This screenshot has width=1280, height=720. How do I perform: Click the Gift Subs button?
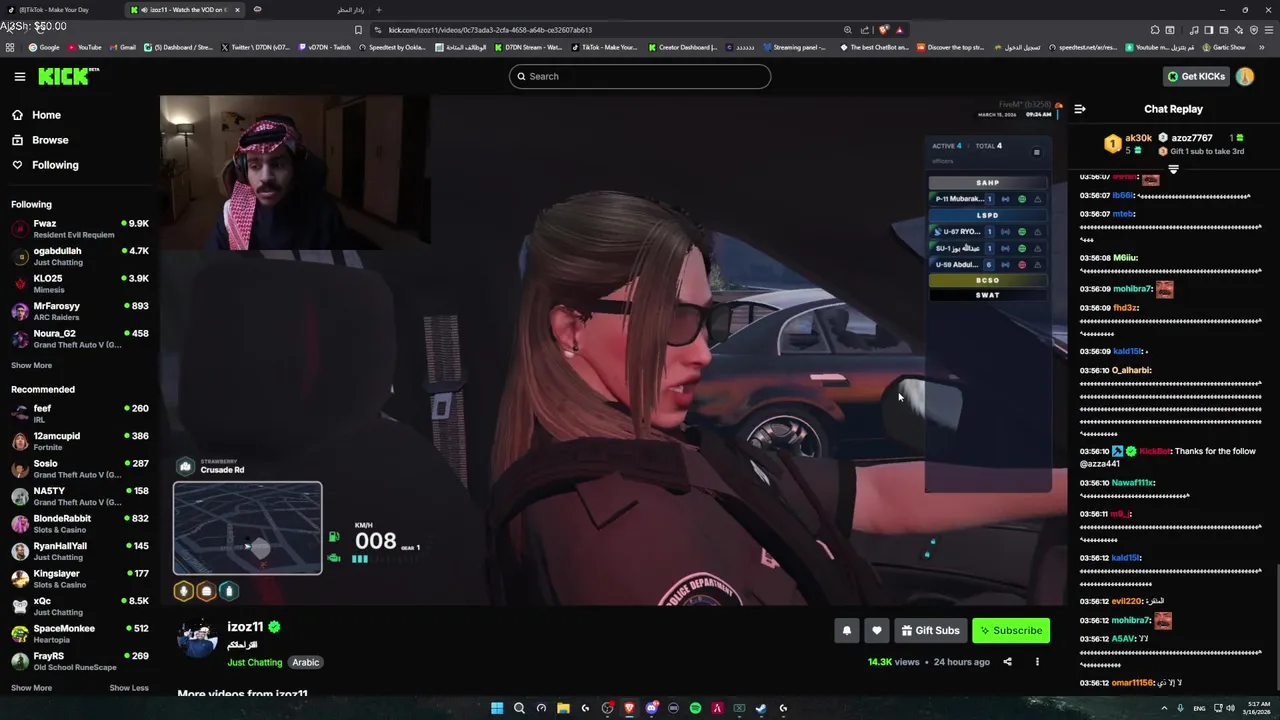[930, 630]
